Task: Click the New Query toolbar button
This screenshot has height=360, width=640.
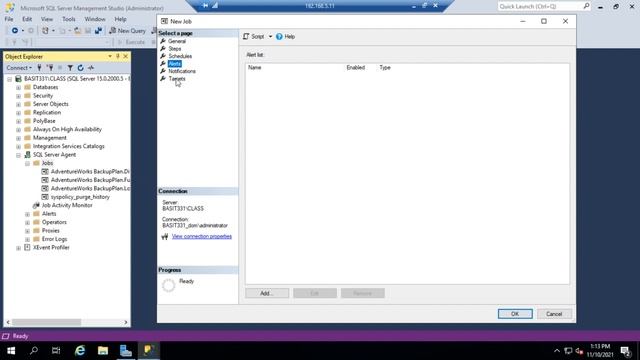Action: coord(127,31)
